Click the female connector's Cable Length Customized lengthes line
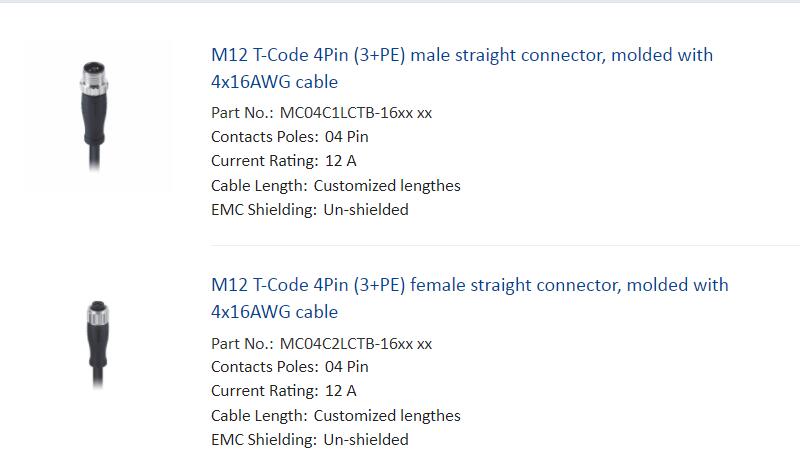This screenshot has width=800, height=474. click(x=336, y=416)
